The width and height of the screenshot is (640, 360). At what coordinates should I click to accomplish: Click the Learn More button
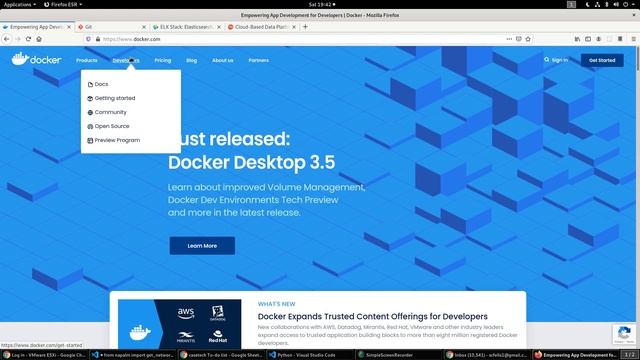pos(202,246)
